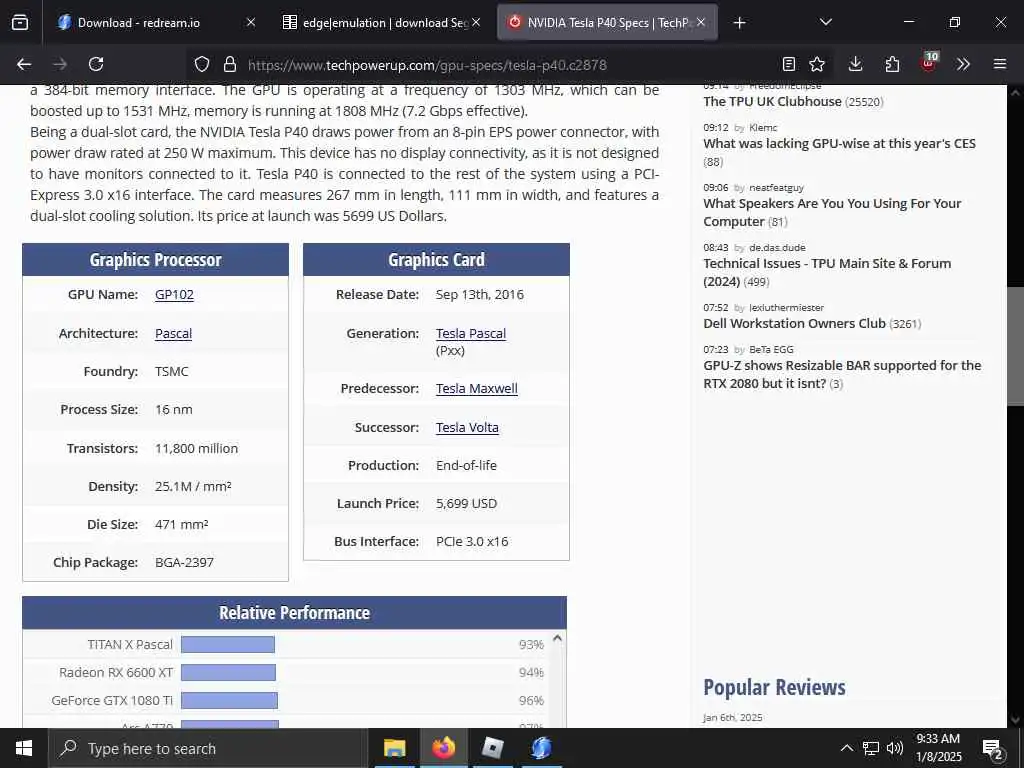Open Tesla Volta successor link
This screenshot has height=768, width=1024.
tap(467, 427)
